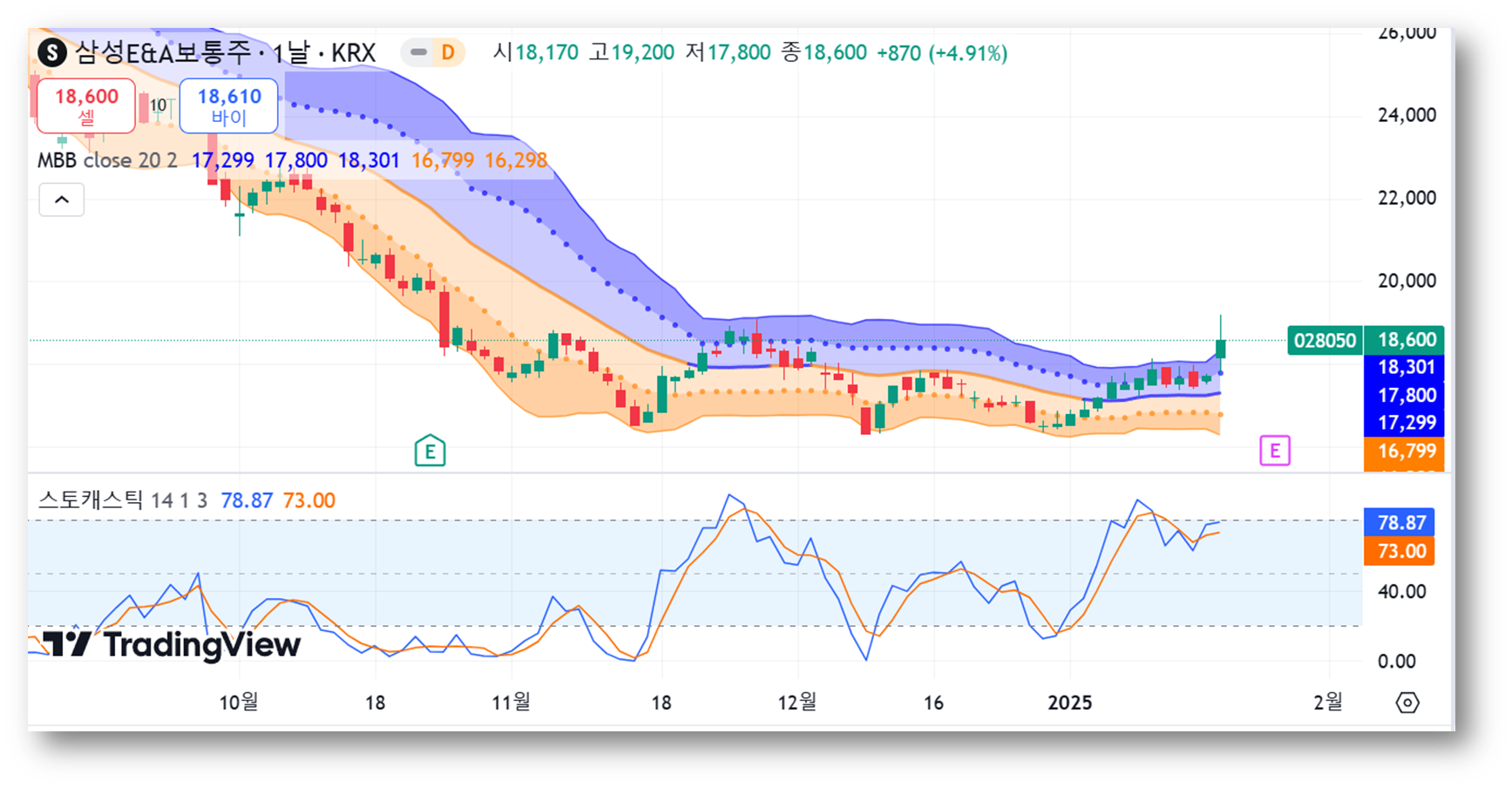Click the Samsung E&A symbol logo icon
Image resolution: width=1512 pixels, height=788 pixels.
tap(52, 53)
